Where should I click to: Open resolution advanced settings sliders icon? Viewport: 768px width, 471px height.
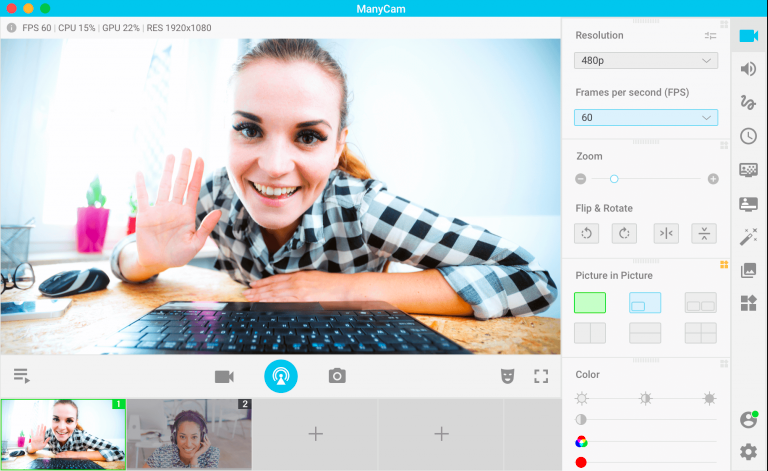[710, 35]
